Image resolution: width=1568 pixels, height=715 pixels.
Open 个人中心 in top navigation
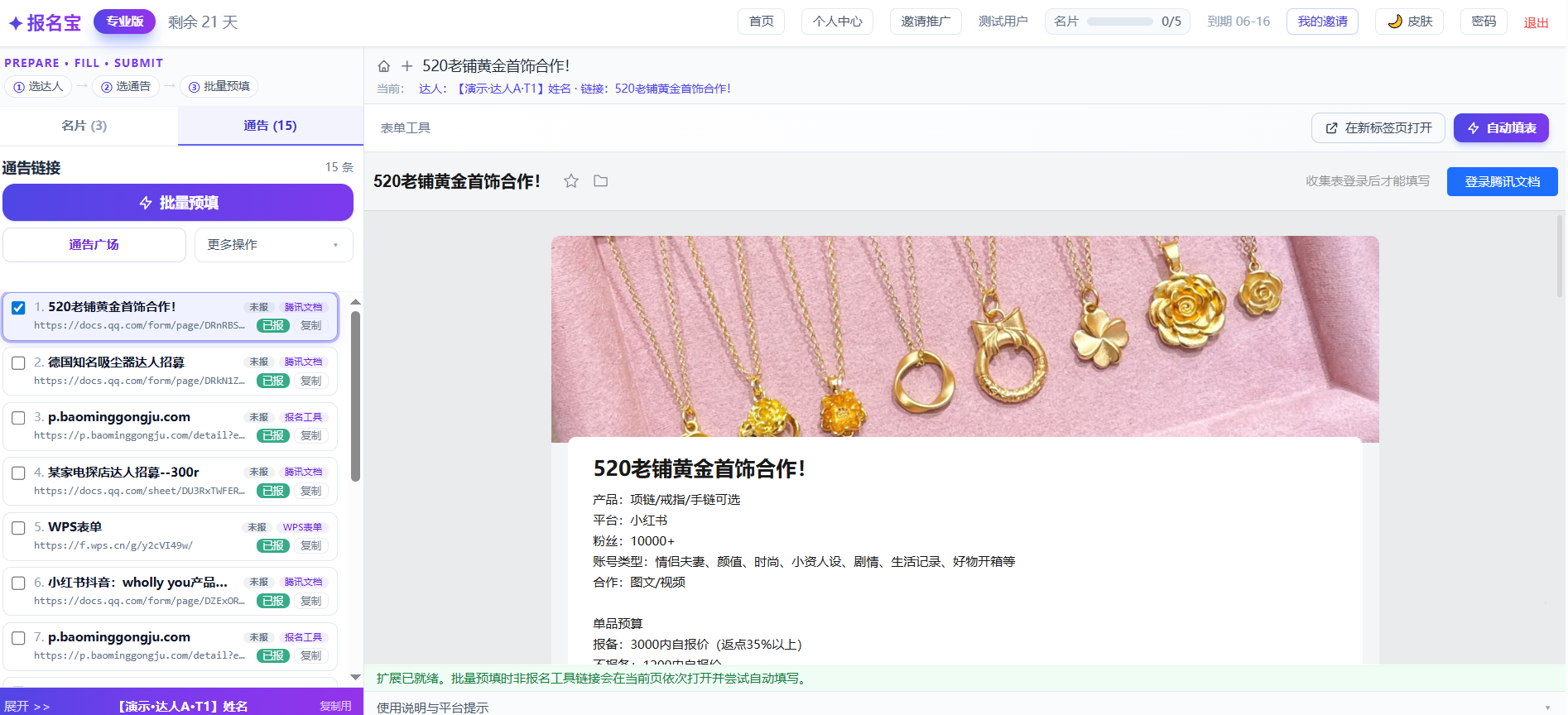[x=837, y=22]
